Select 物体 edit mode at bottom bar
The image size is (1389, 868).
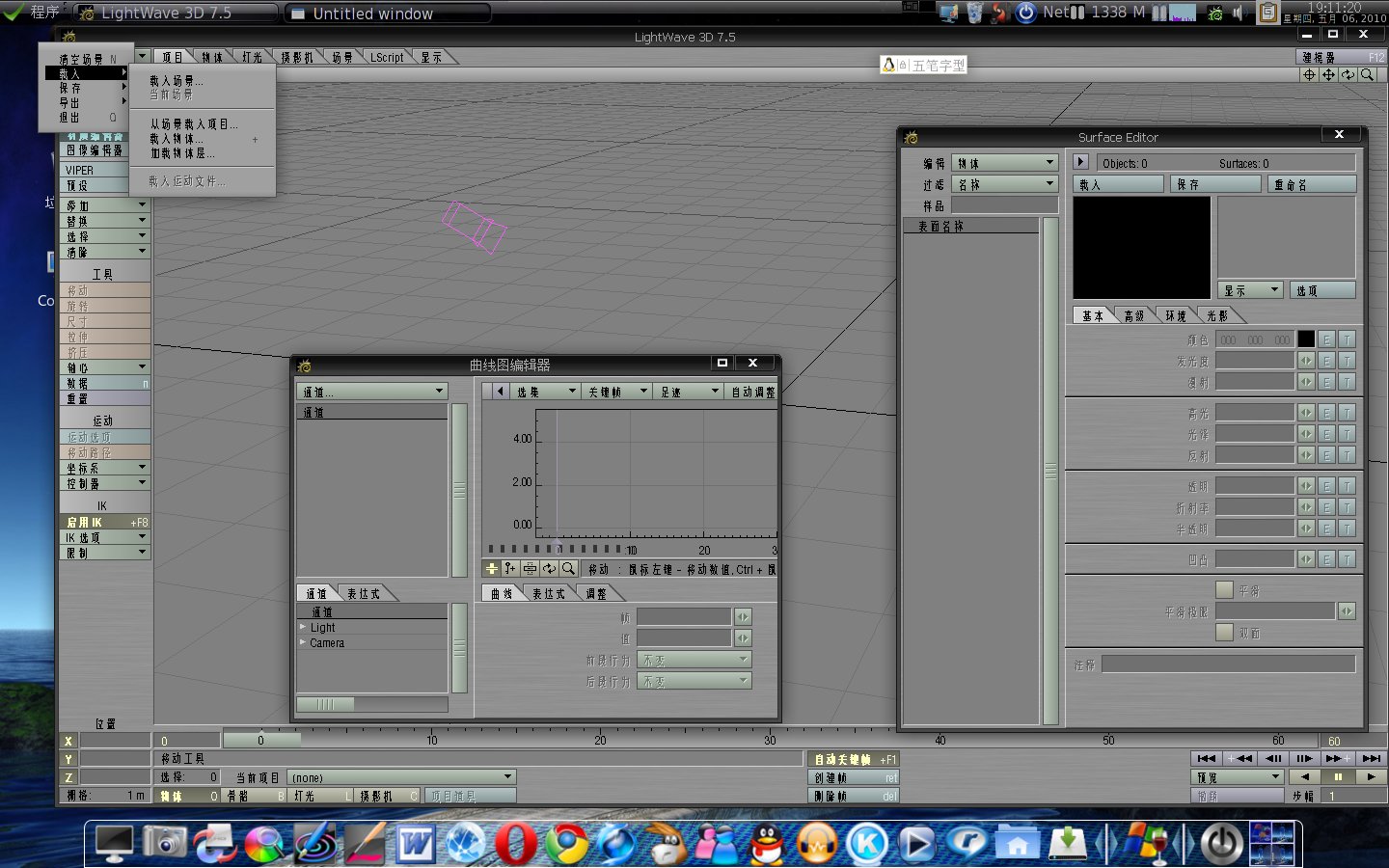pos(188,796)
